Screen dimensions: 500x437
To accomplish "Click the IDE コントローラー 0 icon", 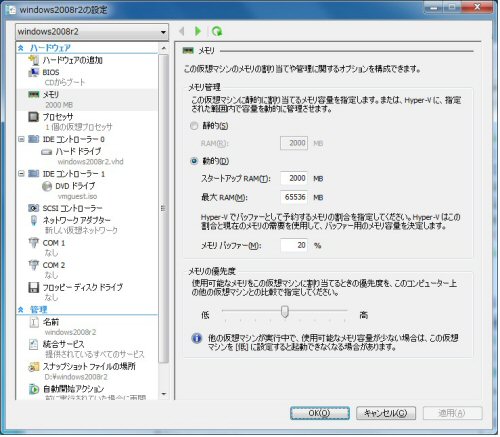I will [33, 139].
